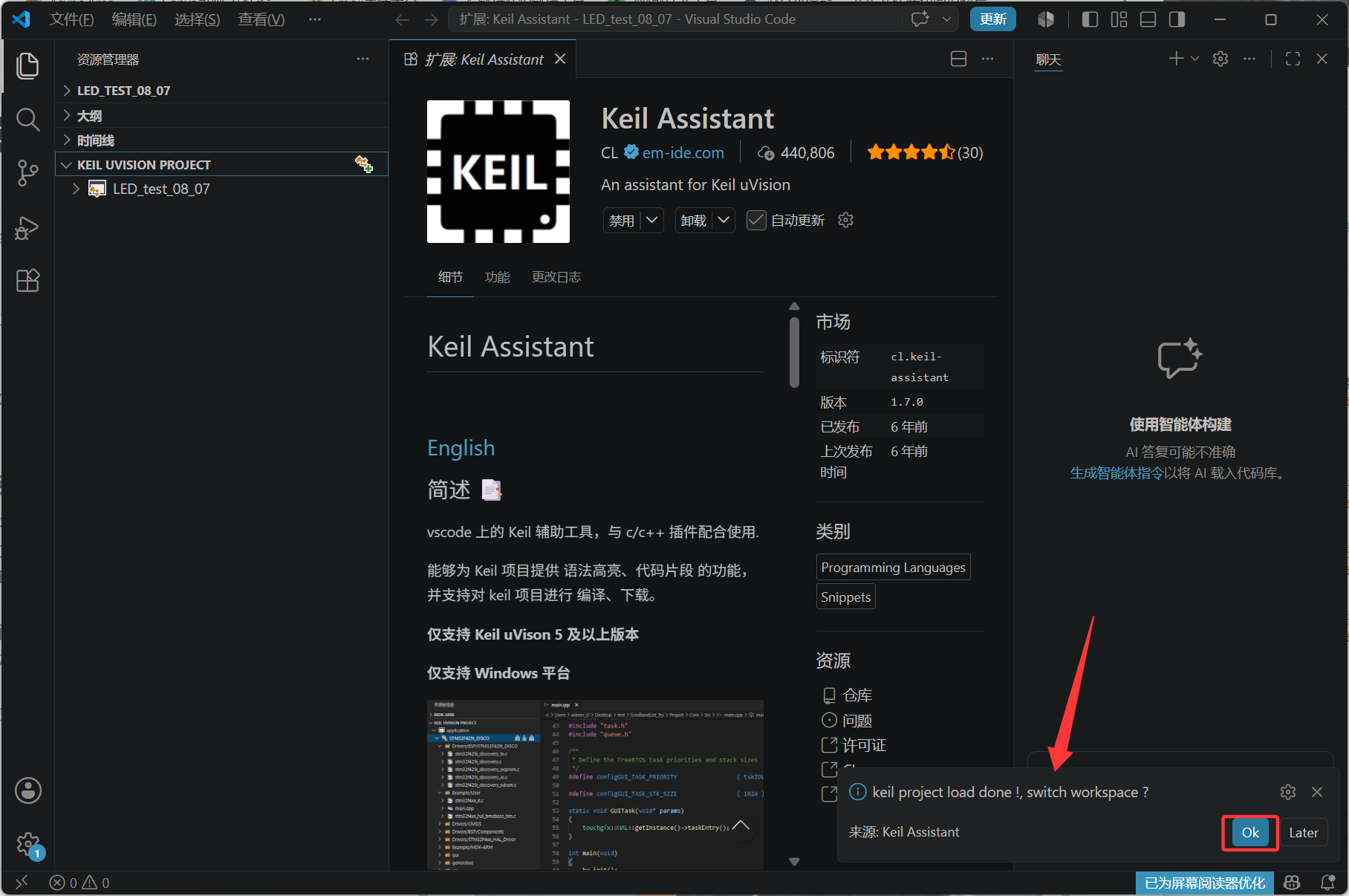The image size is (1349, 896).
Task: Go back with the navigation arrow
Action: click(x=403, y=19)
